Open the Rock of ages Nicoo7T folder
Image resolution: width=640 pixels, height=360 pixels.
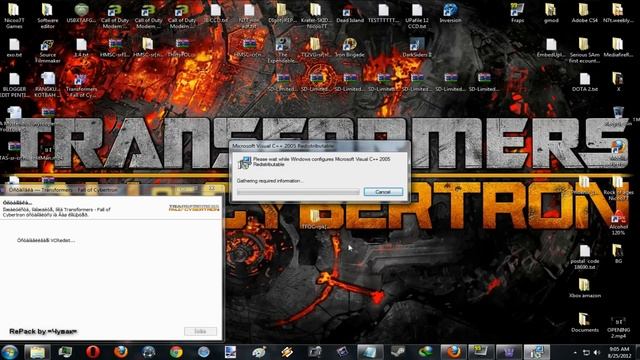tap(618, 189)
